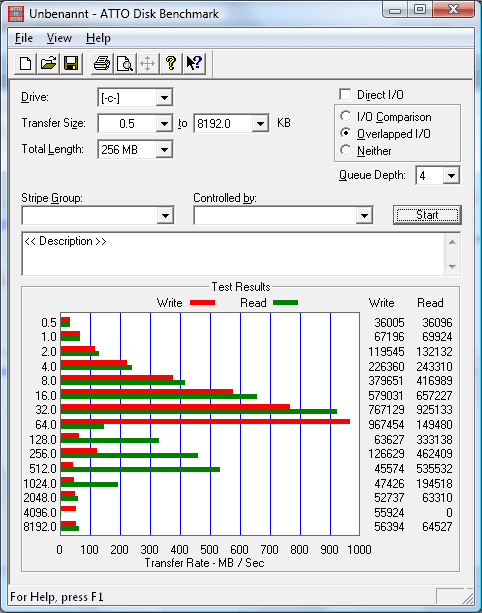Minimize the ATTO Disk Benchmark window
This screenshot has width=482, height=613.
point(395,10)
